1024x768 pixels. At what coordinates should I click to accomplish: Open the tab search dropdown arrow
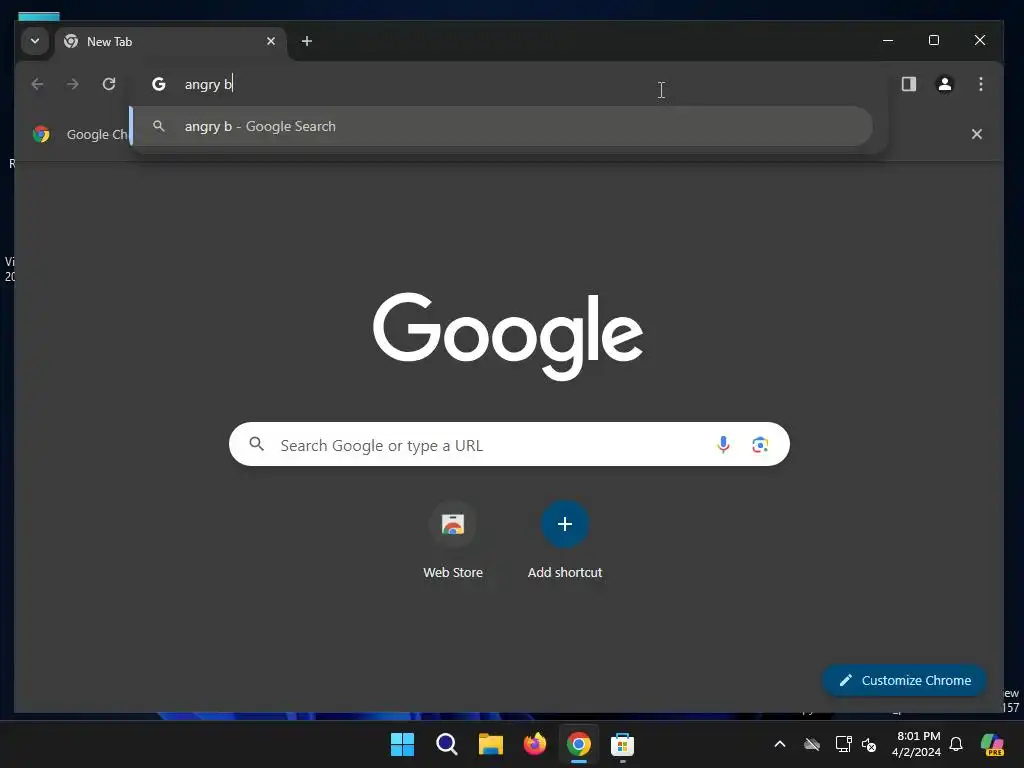click(35, 41)
